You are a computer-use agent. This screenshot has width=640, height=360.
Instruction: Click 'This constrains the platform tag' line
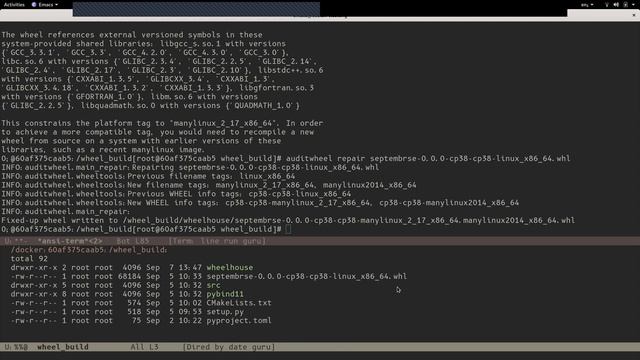(x=162, y=123)
